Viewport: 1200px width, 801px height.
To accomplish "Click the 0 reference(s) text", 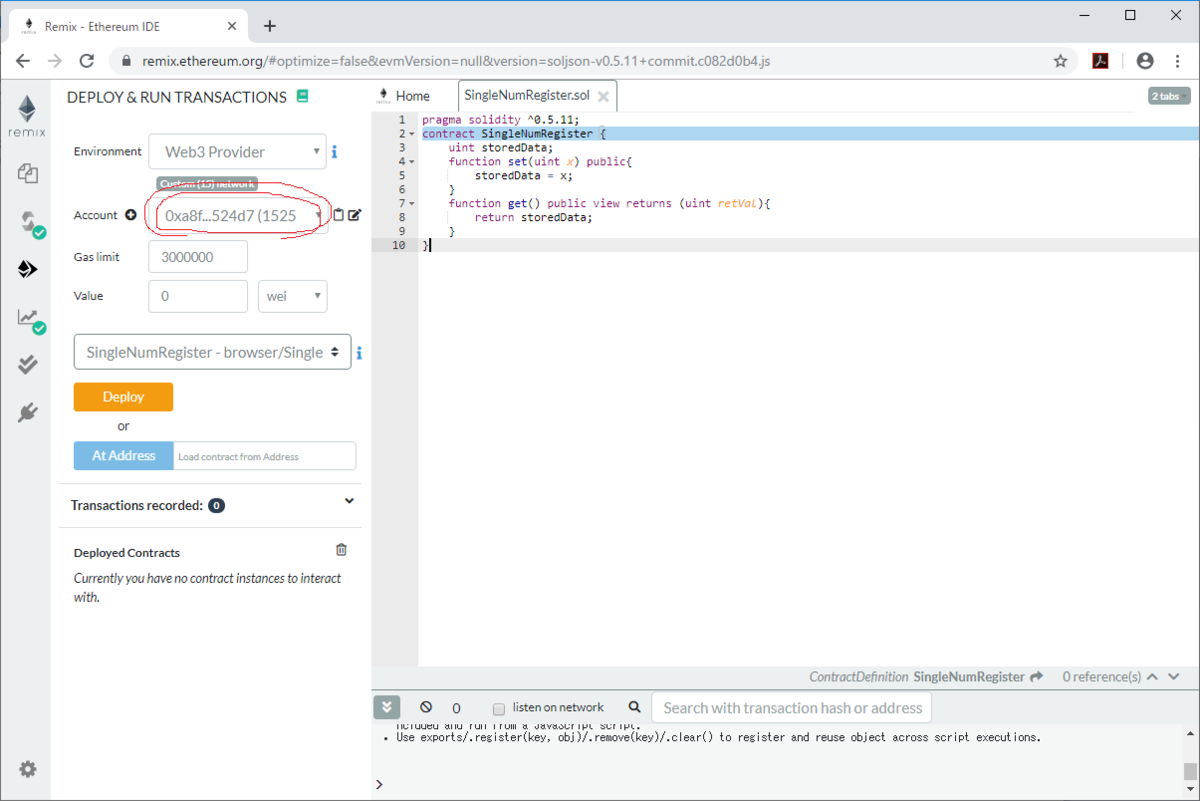I will point(1101,677).
